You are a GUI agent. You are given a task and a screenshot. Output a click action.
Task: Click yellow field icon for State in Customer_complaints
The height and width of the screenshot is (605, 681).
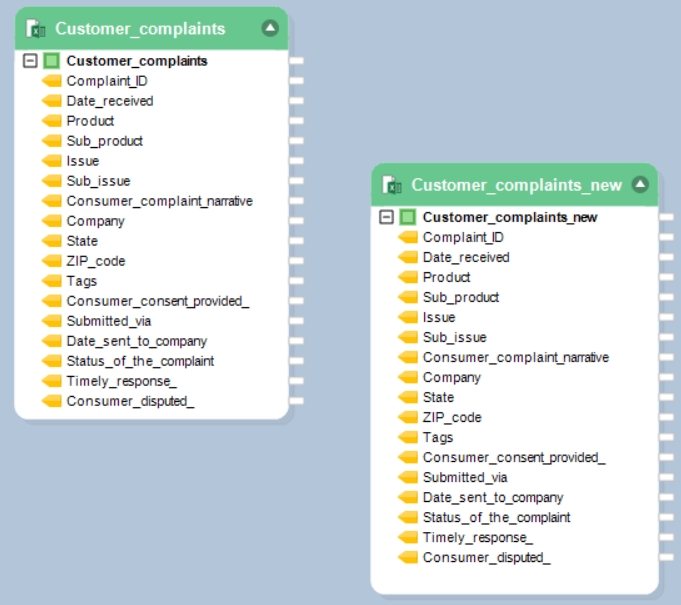pyautogui.click(x=52, y=241)
